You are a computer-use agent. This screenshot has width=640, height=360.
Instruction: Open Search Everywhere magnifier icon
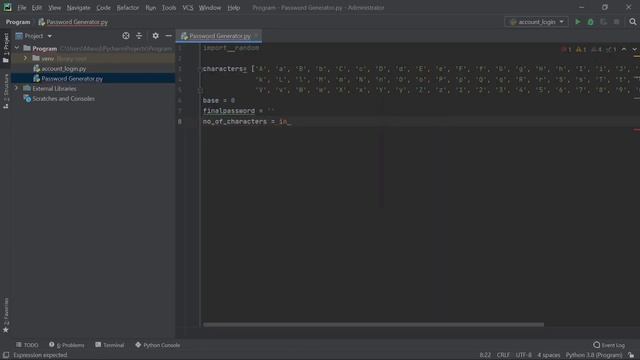(633, 22)
